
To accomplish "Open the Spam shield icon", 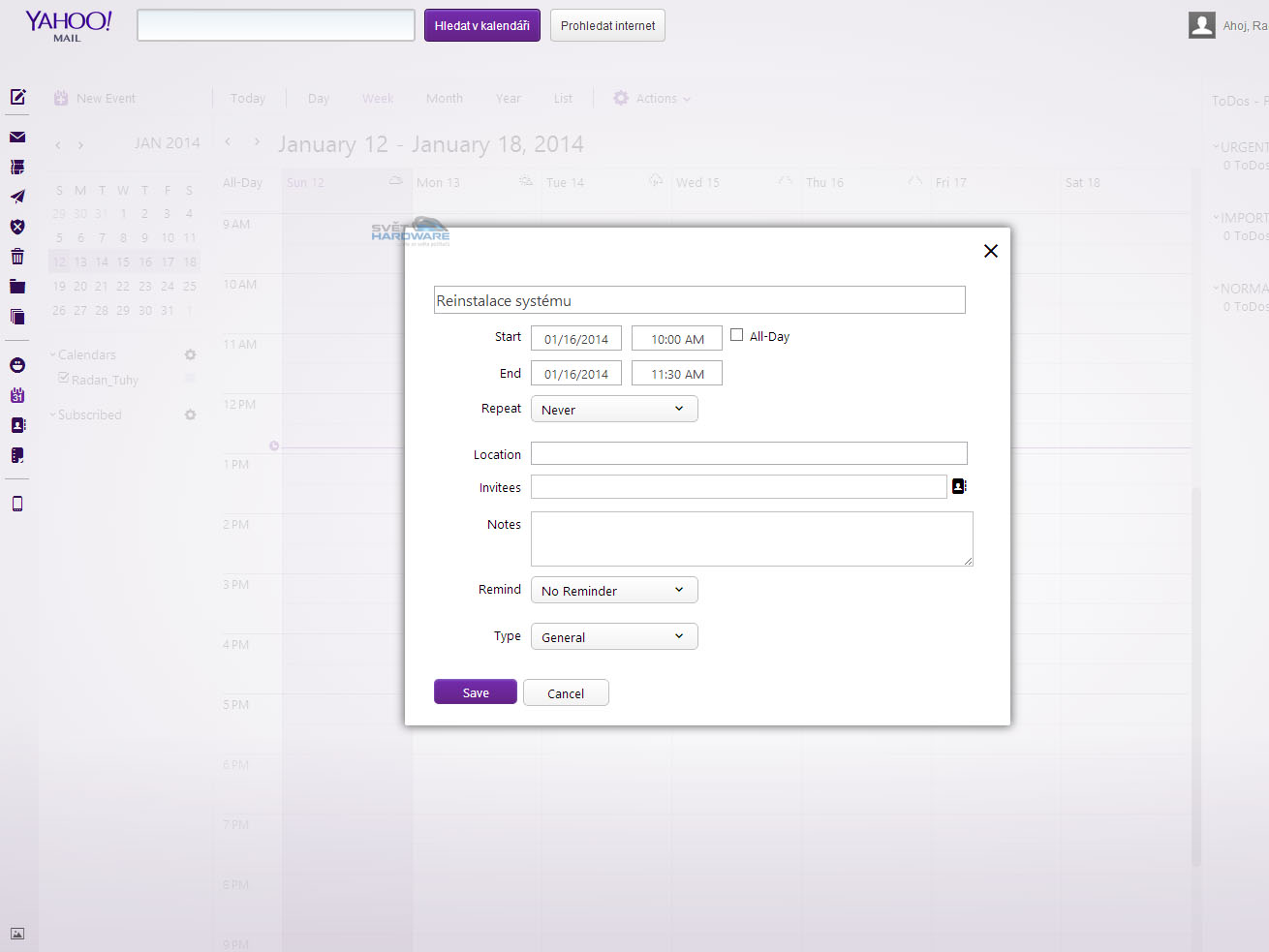I will pos(17,227).
